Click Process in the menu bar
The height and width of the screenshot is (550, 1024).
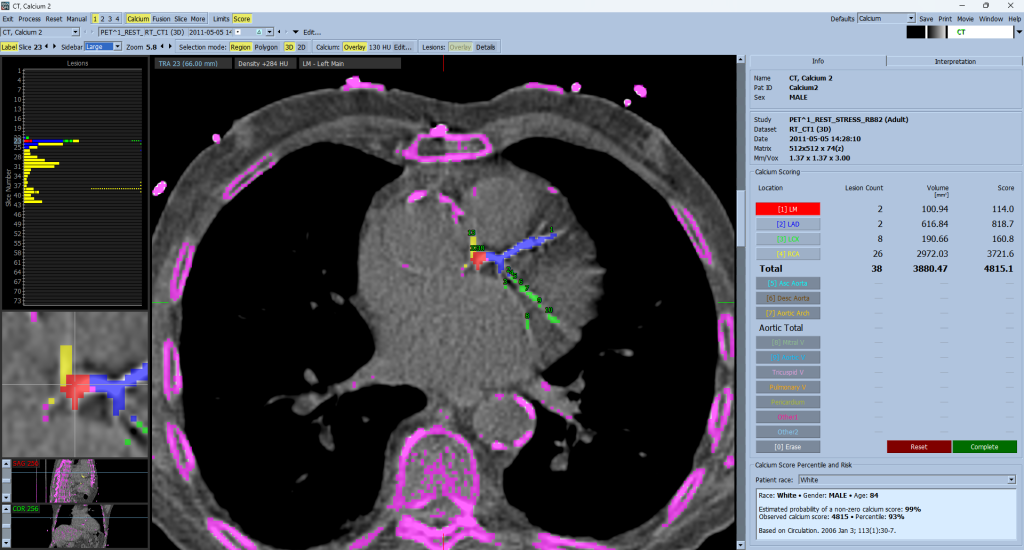tap(29, 19)
